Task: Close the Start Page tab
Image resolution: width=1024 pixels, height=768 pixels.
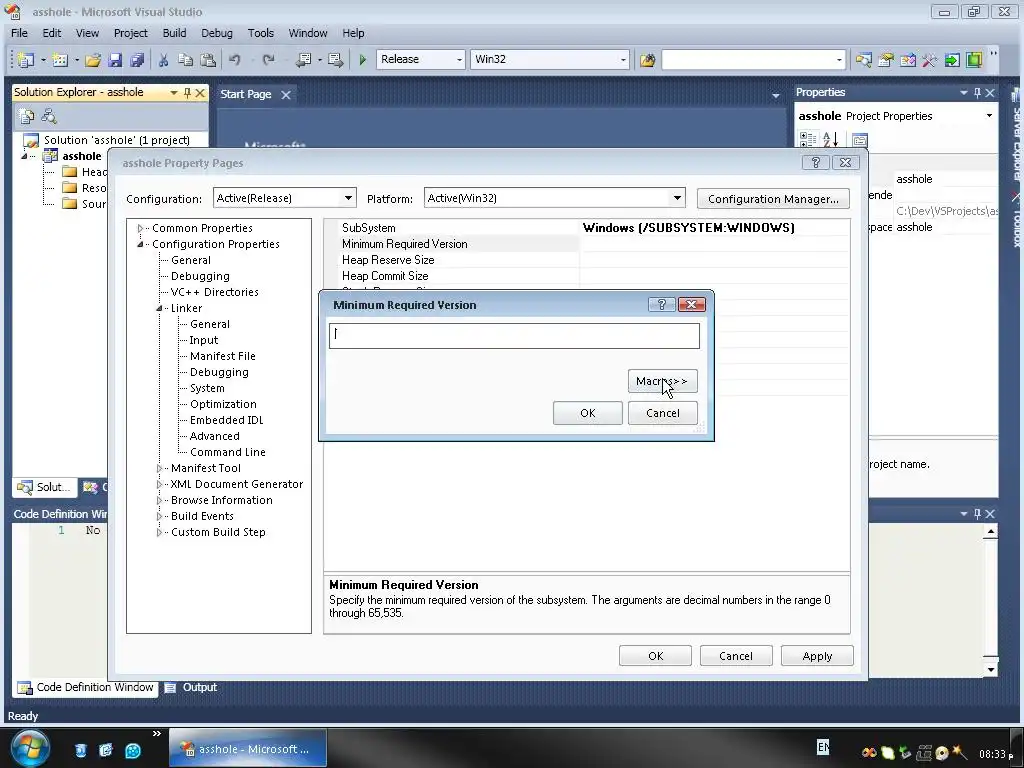Action: 285,95
